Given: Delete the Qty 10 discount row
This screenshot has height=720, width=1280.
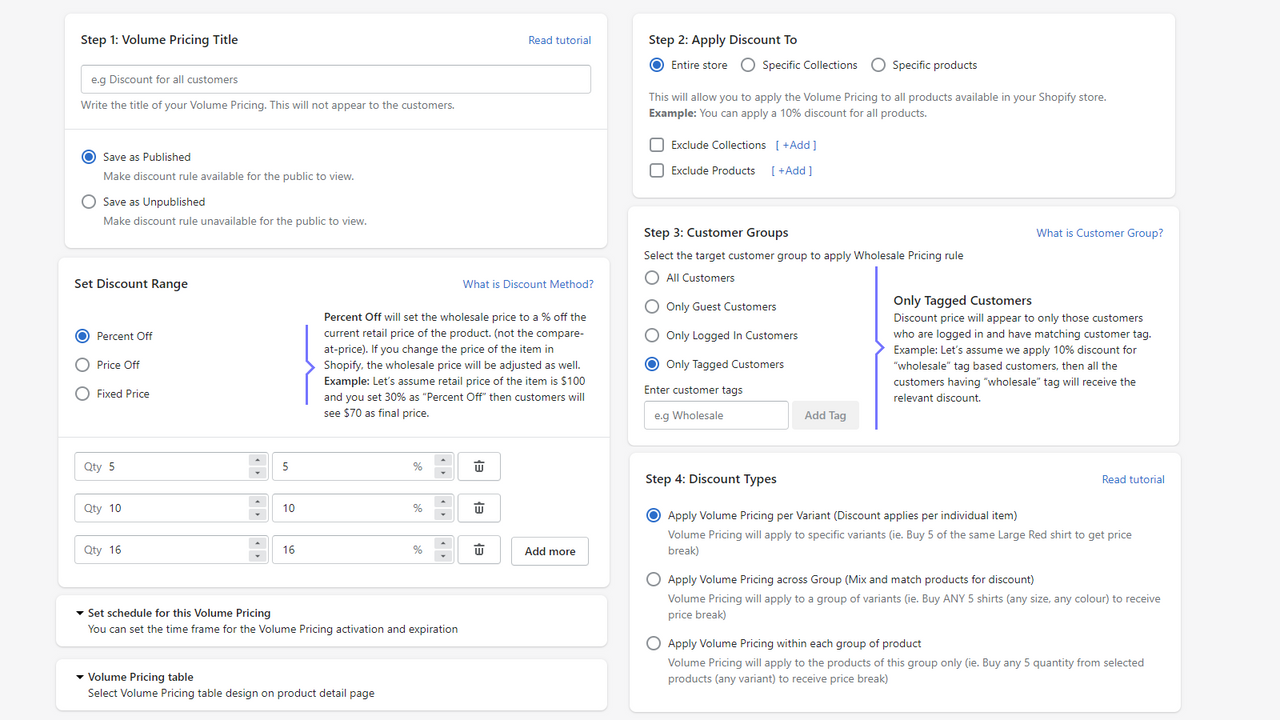Looking at the screenshot, I should point(478,507).
